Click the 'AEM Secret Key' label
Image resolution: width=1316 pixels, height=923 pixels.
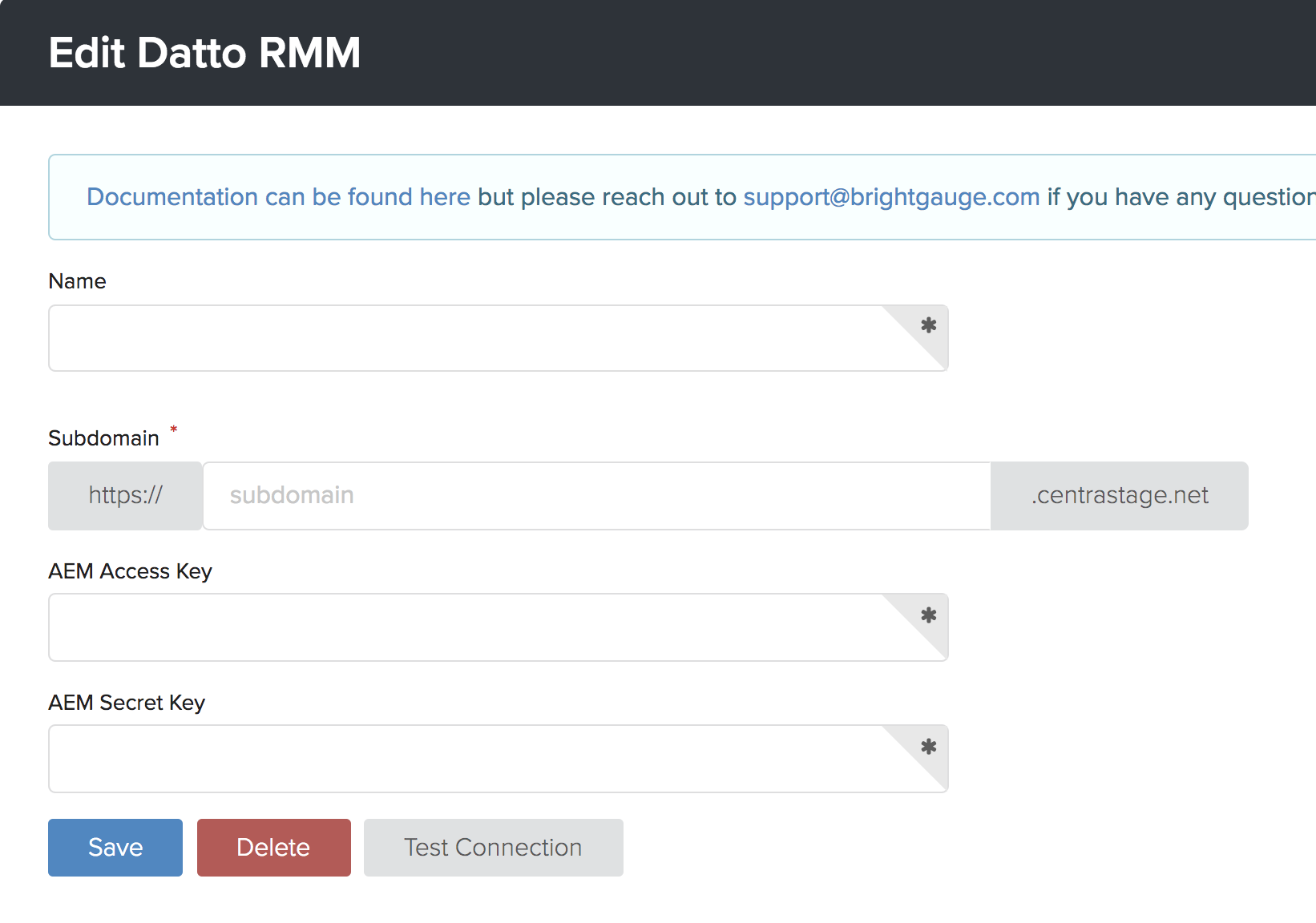click(127, 703)
